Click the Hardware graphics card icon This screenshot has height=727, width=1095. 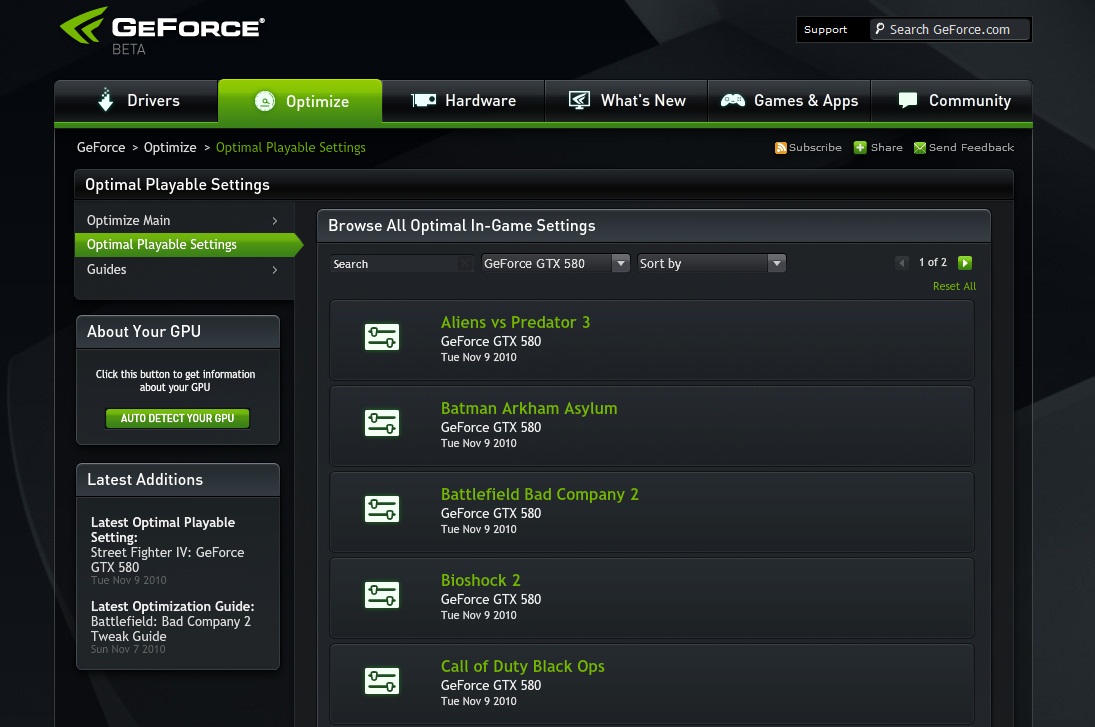pyautogui.click(x=423, y=101)
